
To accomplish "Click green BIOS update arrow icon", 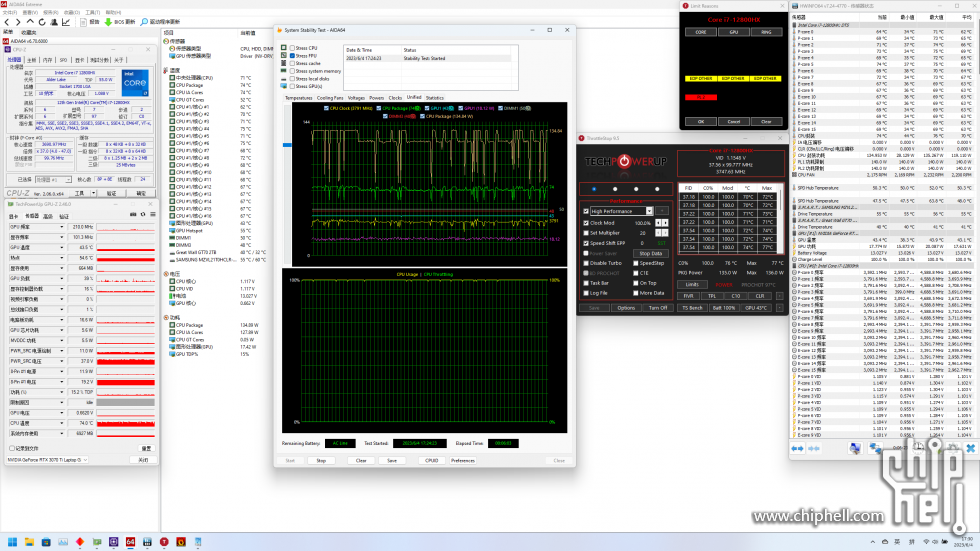I will pyautogui.click(x=108, y=22).
